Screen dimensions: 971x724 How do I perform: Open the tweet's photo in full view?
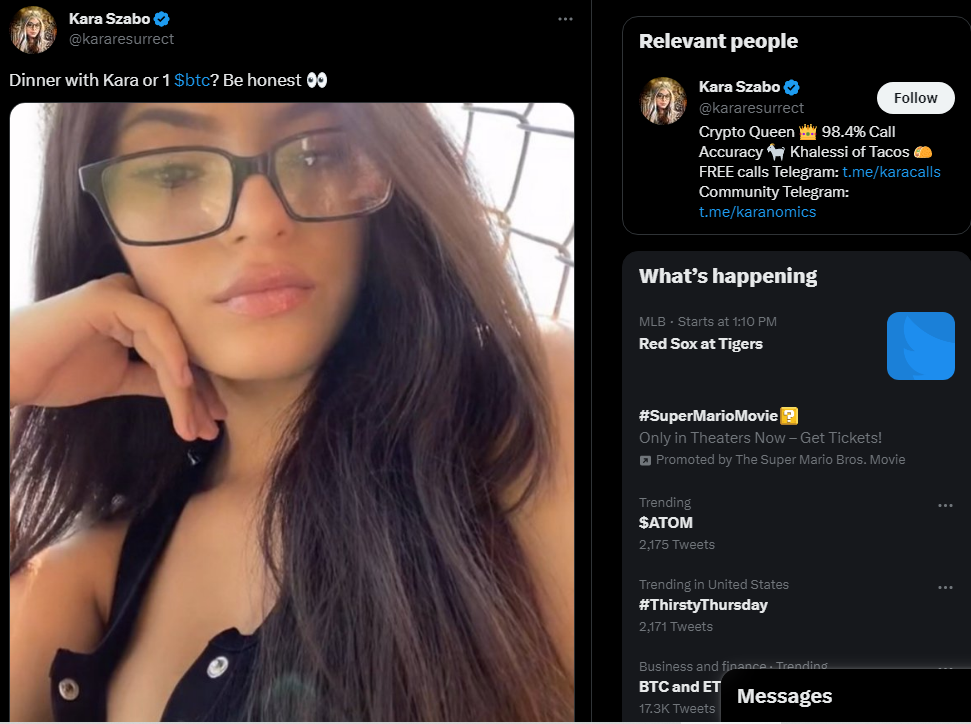coord(292,412)
